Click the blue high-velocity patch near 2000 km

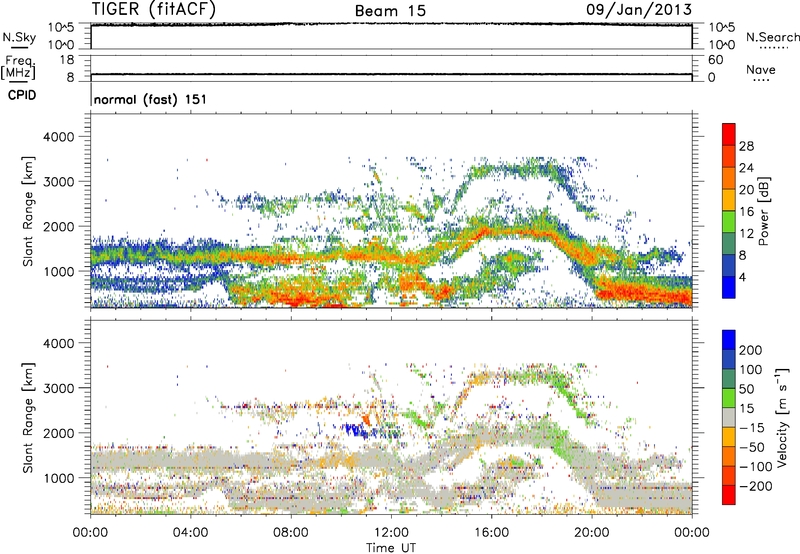[357, 430]
